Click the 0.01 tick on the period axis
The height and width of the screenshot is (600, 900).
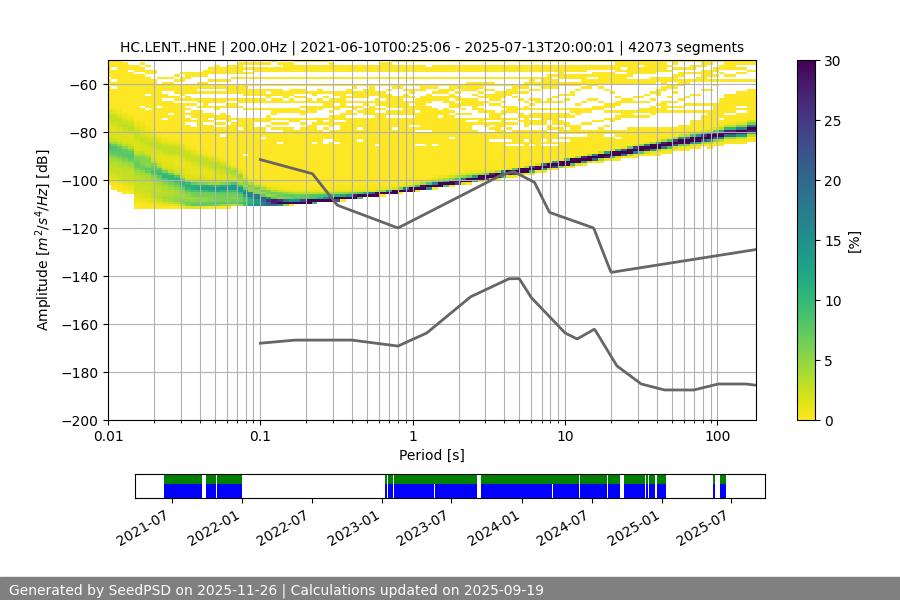[108, 436]
